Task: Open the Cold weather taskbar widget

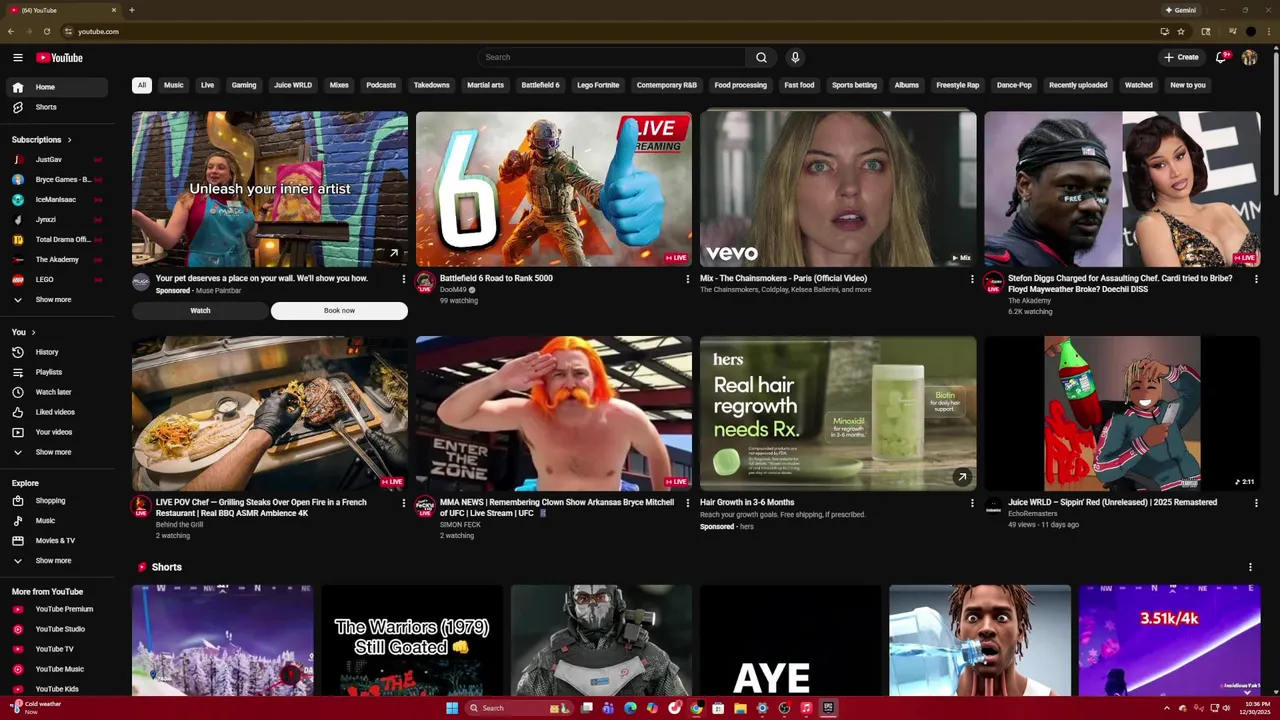Action: click(x=38, y=707)
